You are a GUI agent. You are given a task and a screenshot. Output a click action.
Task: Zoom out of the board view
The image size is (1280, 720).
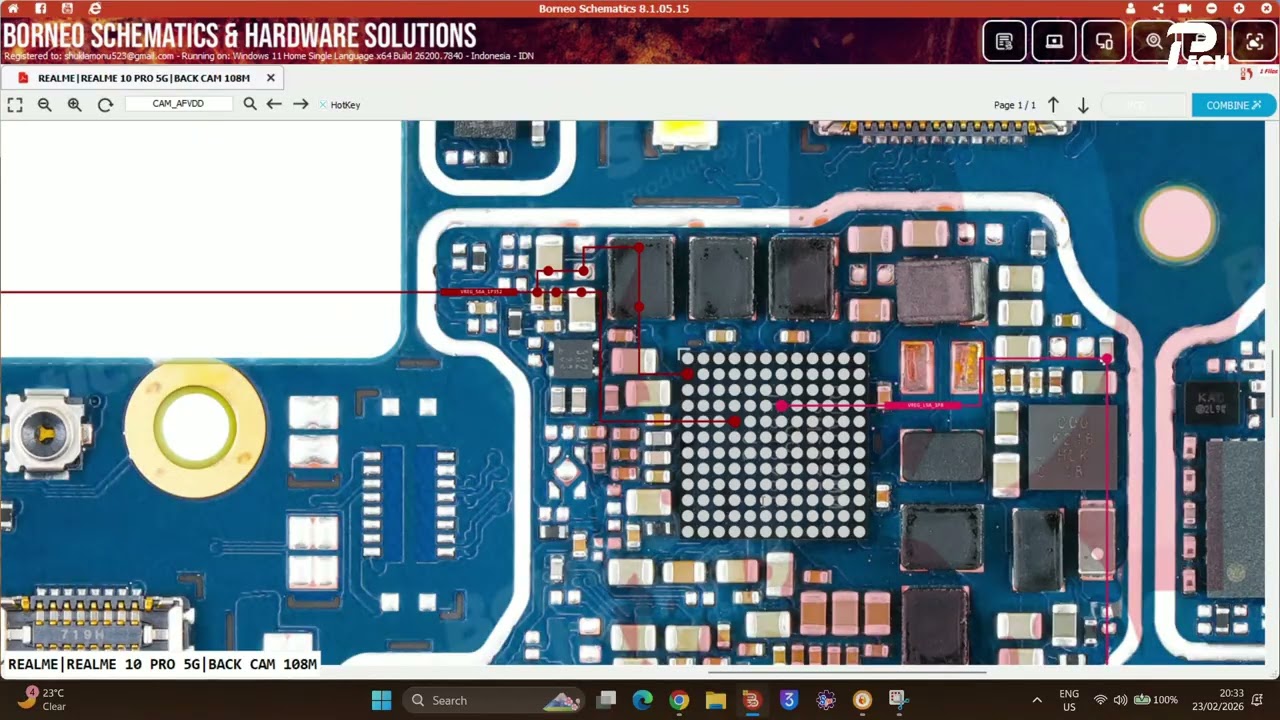pyautogui.click(x=44, y=104)
